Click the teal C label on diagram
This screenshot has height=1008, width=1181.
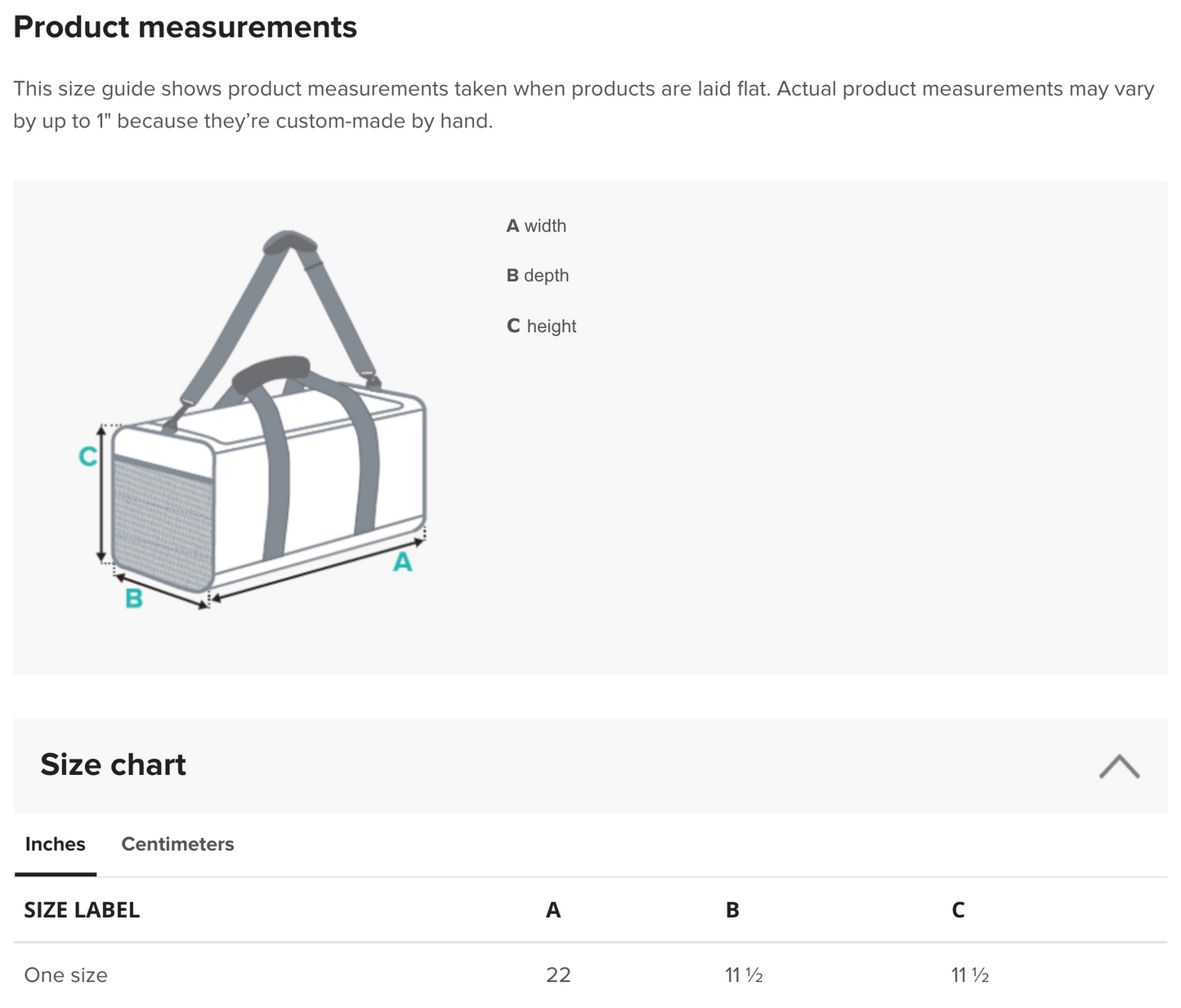pos(87,456)
